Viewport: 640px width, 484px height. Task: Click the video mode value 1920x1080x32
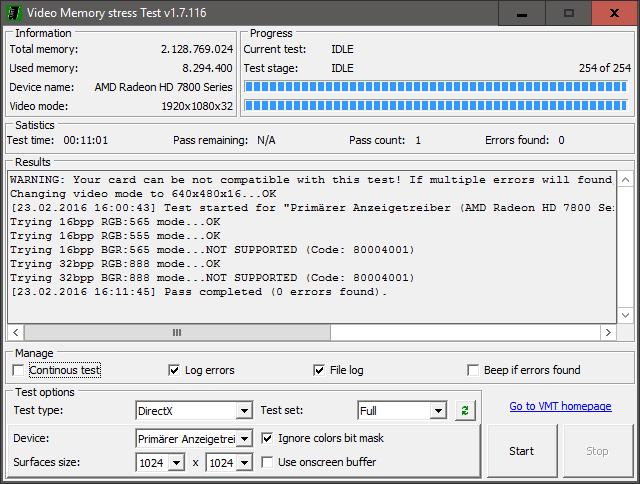coord(197,107)
